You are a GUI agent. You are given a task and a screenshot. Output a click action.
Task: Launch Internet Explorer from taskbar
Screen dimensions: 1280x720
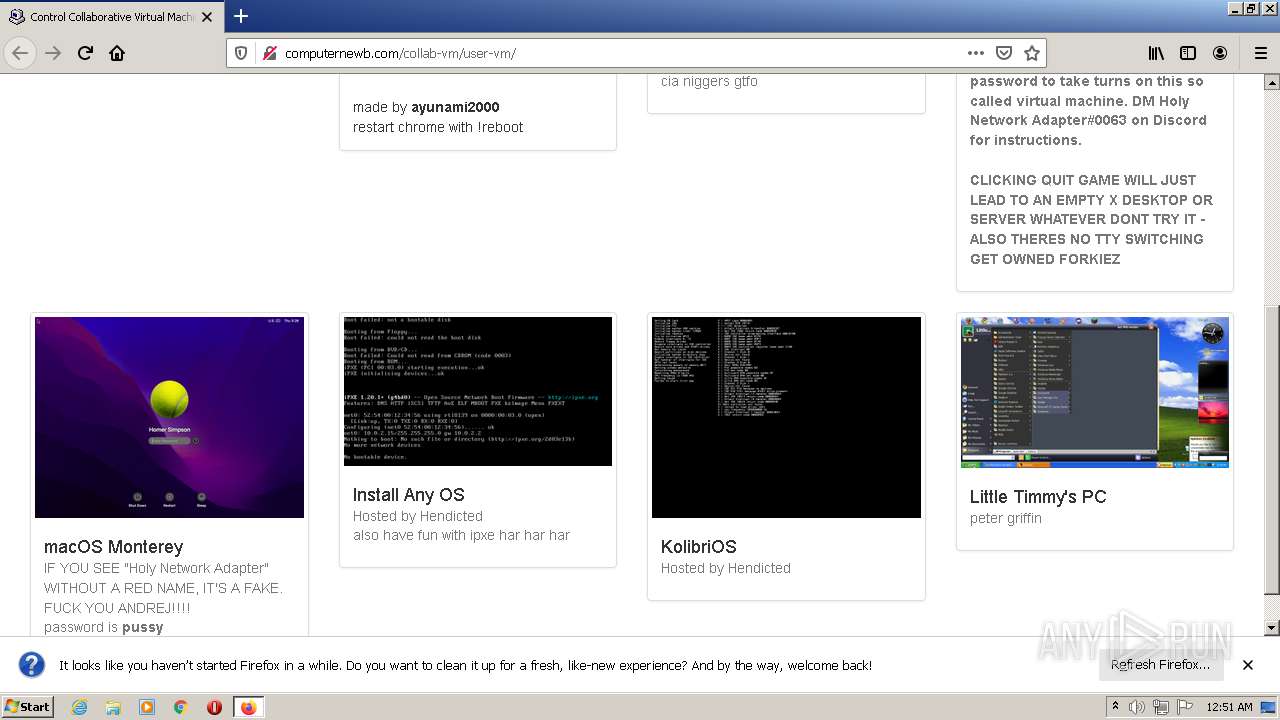[x=79, y=707]
